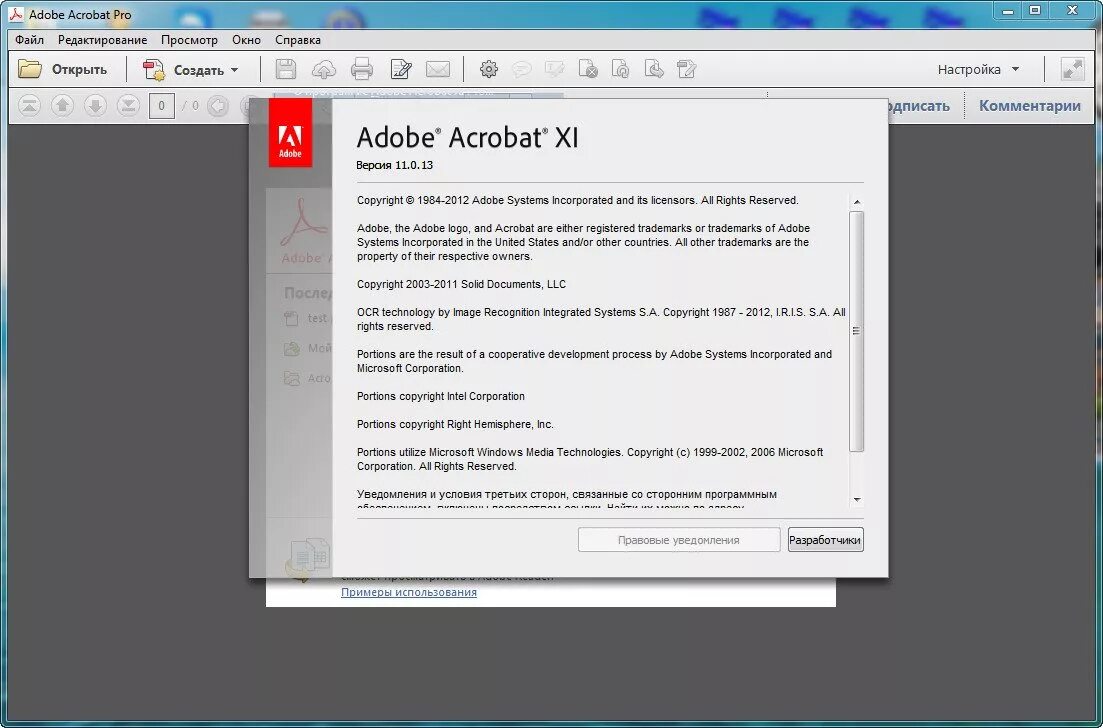Click the Открыть (Open) folder button
Image resolution: width=1103 pixels, height=728 pixels.
(63, 69)
